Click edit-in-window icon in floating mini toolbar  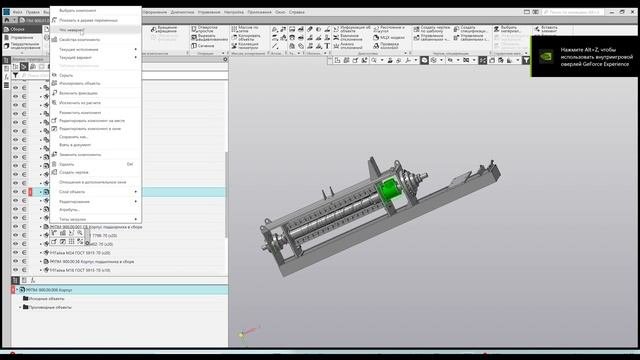[x=63, y=242]
